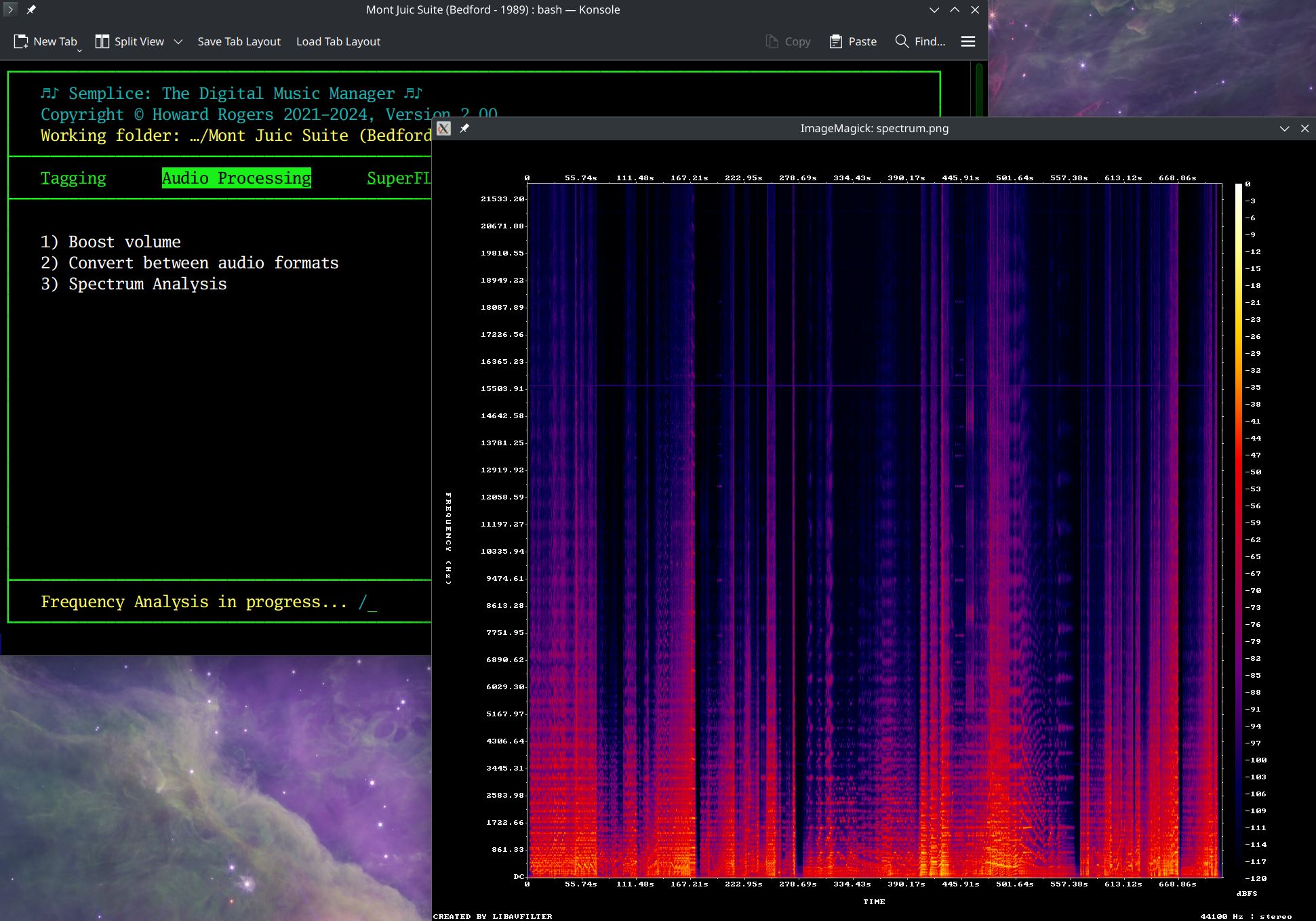Click the ImageMagick icon in spectrum.png title bar

444,129
